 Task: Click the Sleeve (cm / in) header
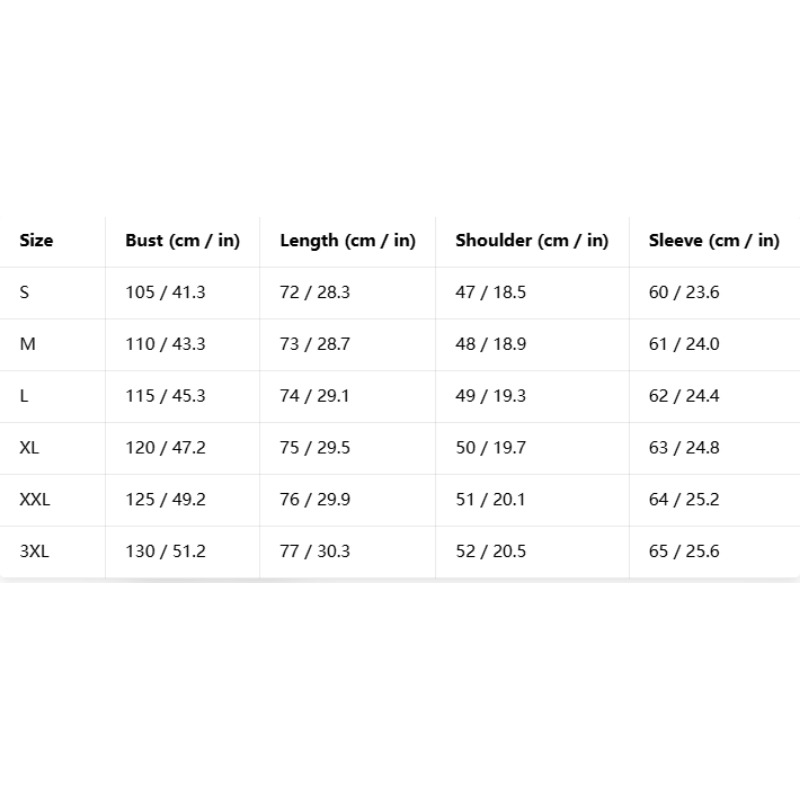click(x=714, y=241)
